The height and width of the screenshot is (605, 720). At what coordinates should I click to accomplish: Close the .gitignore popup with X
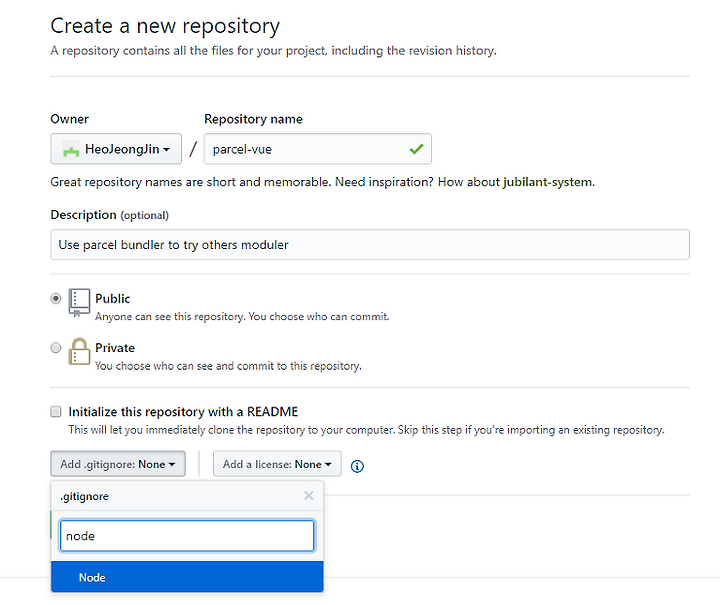309,496
